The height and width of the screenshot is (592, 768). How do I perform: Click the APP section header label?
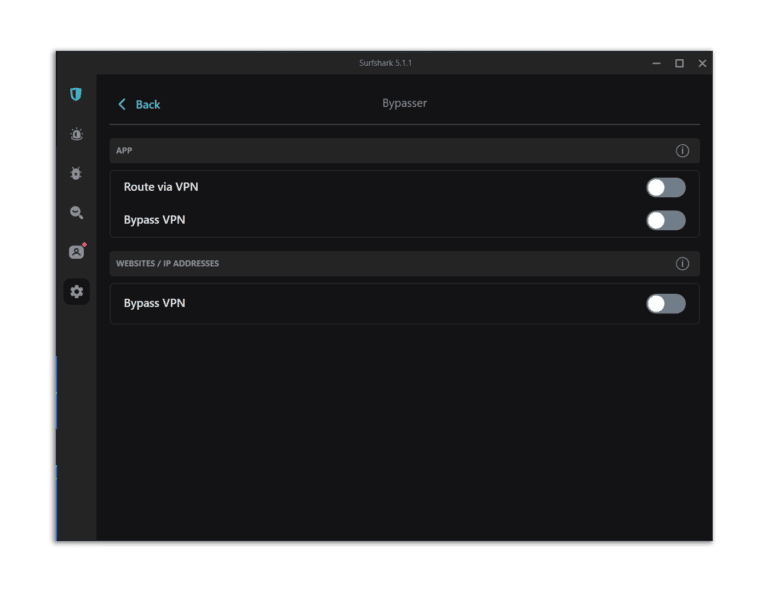click(124, 150)
